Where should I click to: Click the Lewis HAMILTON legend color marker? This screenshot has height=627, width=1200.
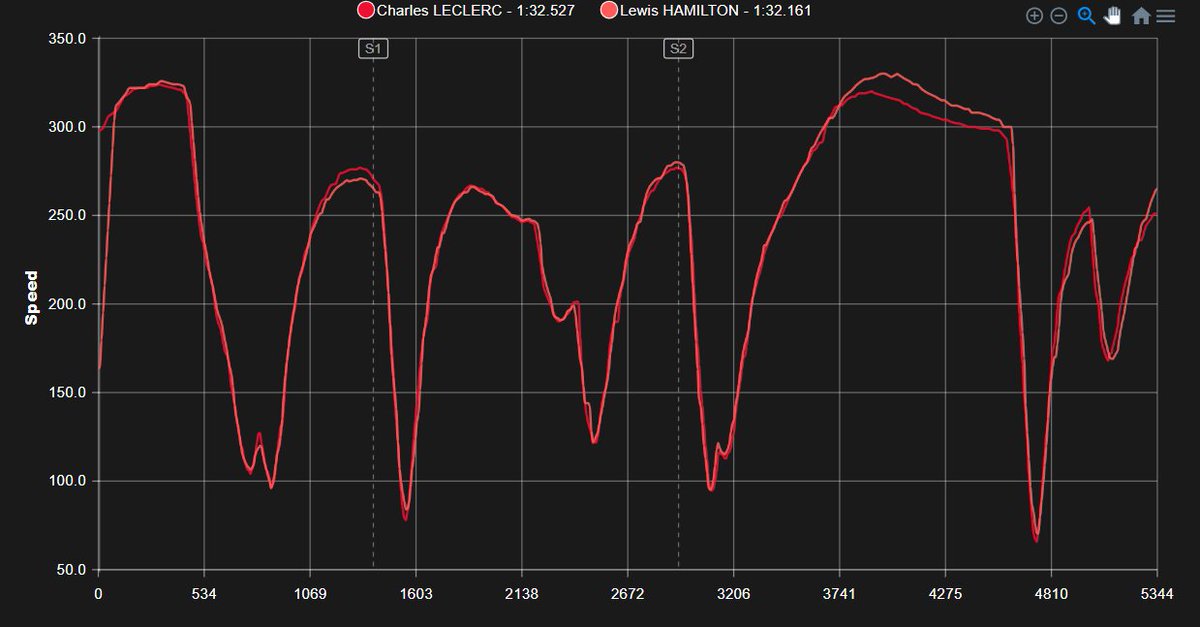pos(608,11)
